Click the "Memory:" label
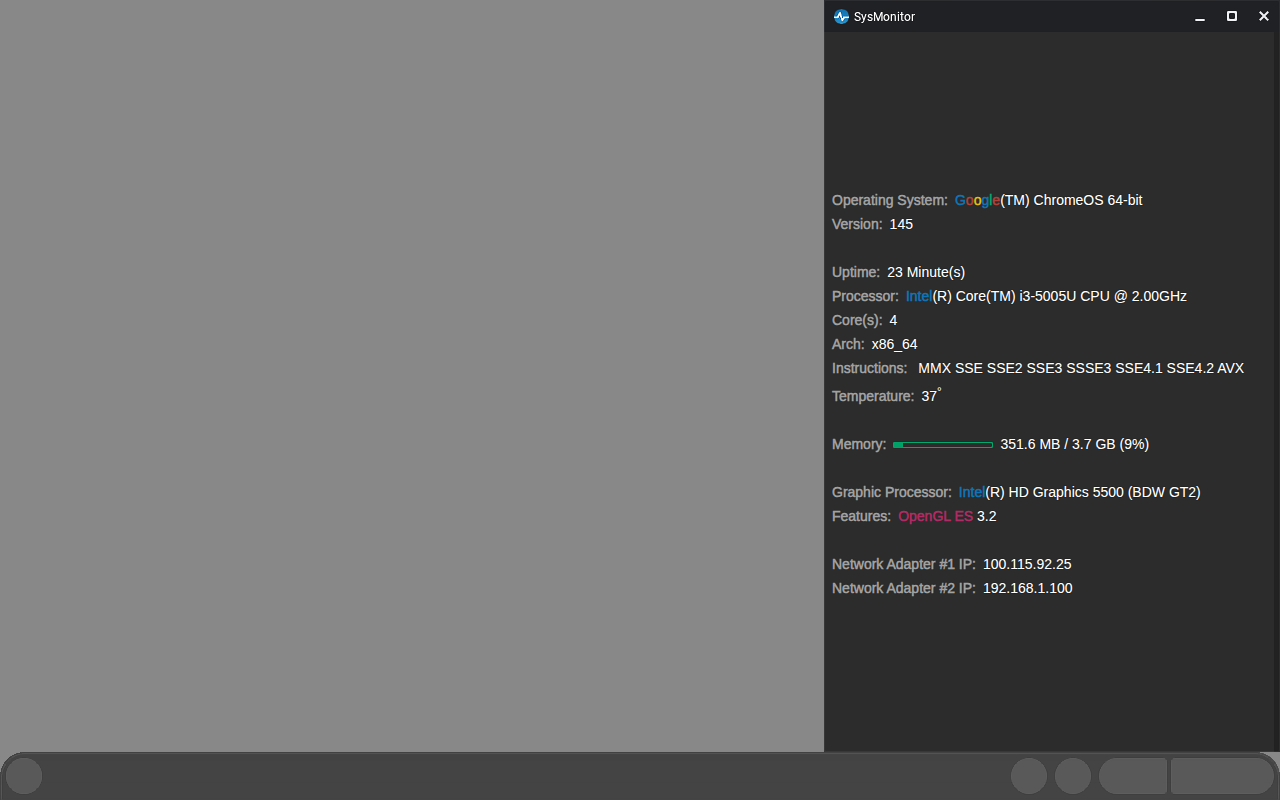 (x=859, y=444)
